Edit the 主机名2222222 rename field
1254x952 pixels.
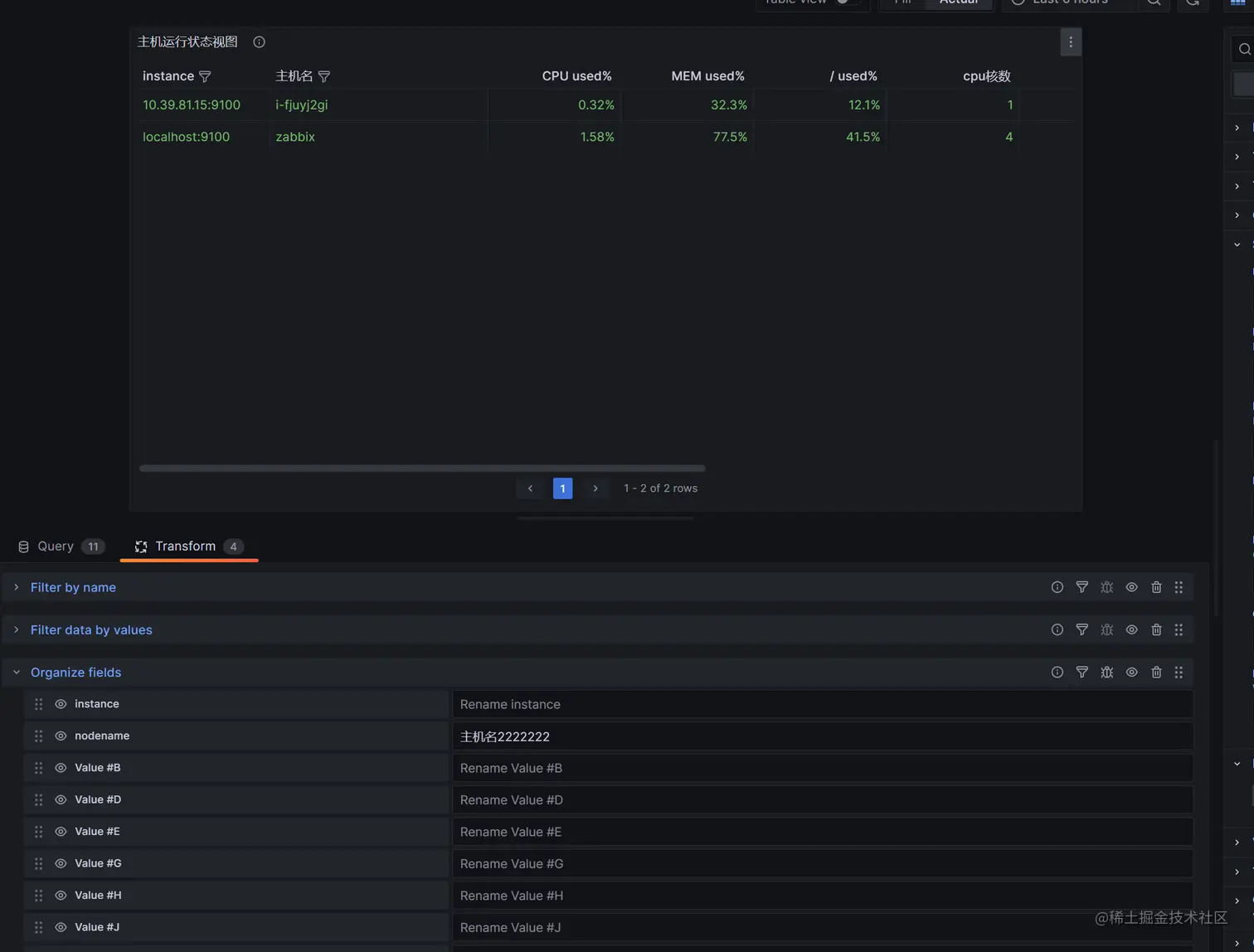point(823,736)
